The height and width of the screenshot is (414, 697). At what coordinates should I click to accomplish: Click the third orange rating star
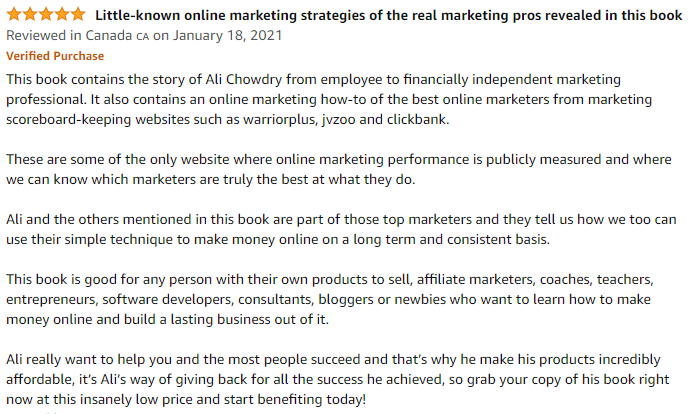46,15
